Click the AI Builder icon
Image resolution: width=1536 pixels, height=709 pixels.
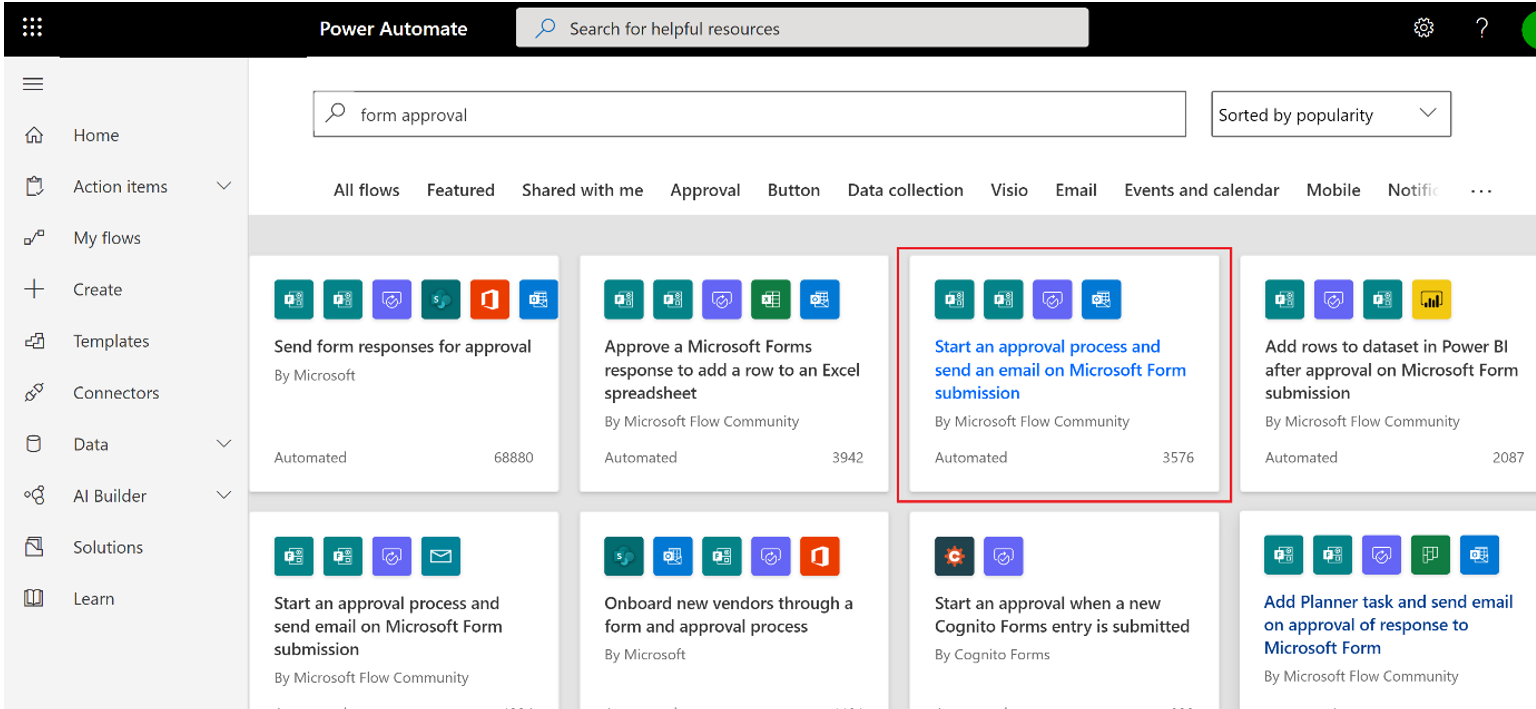tap(34, 495)
